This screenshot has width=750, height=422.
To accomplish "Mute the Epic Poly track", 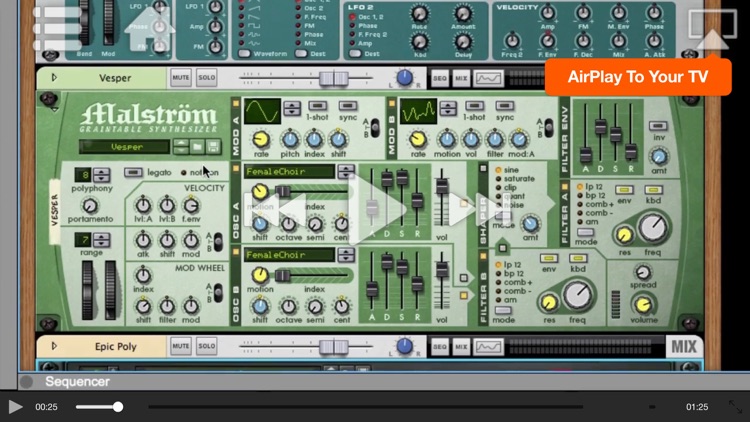I will point(180,346).
